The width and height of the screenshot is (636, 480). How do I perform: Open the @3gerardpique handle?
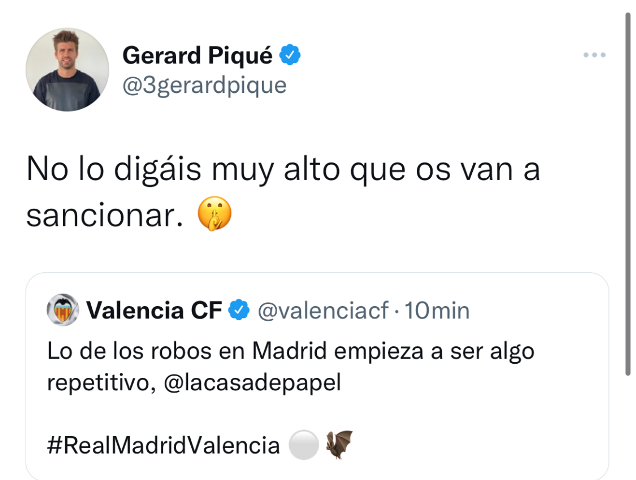(204, 85)
